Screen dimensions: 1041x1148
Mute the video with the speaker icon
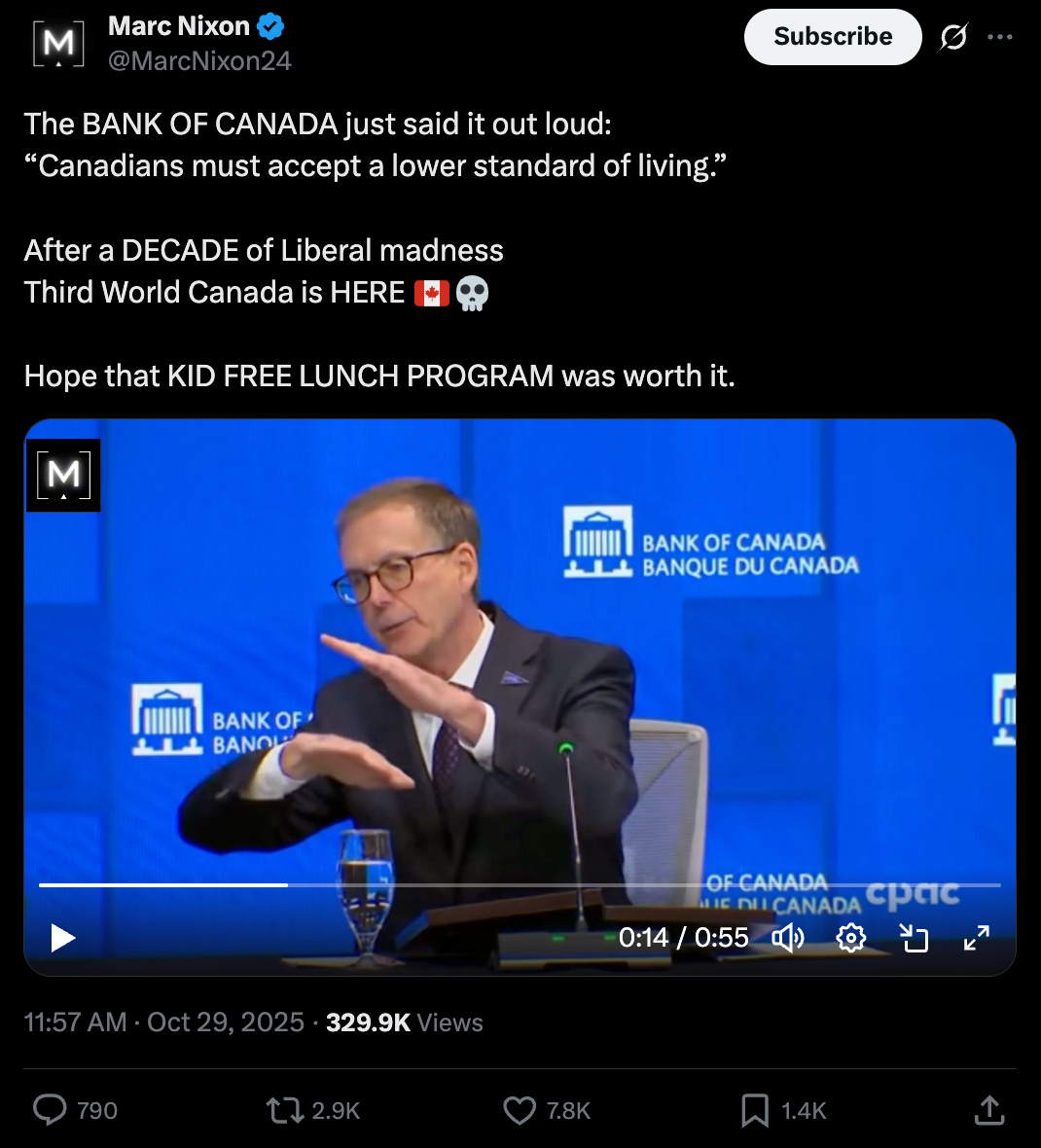click(x=788, y=938)
